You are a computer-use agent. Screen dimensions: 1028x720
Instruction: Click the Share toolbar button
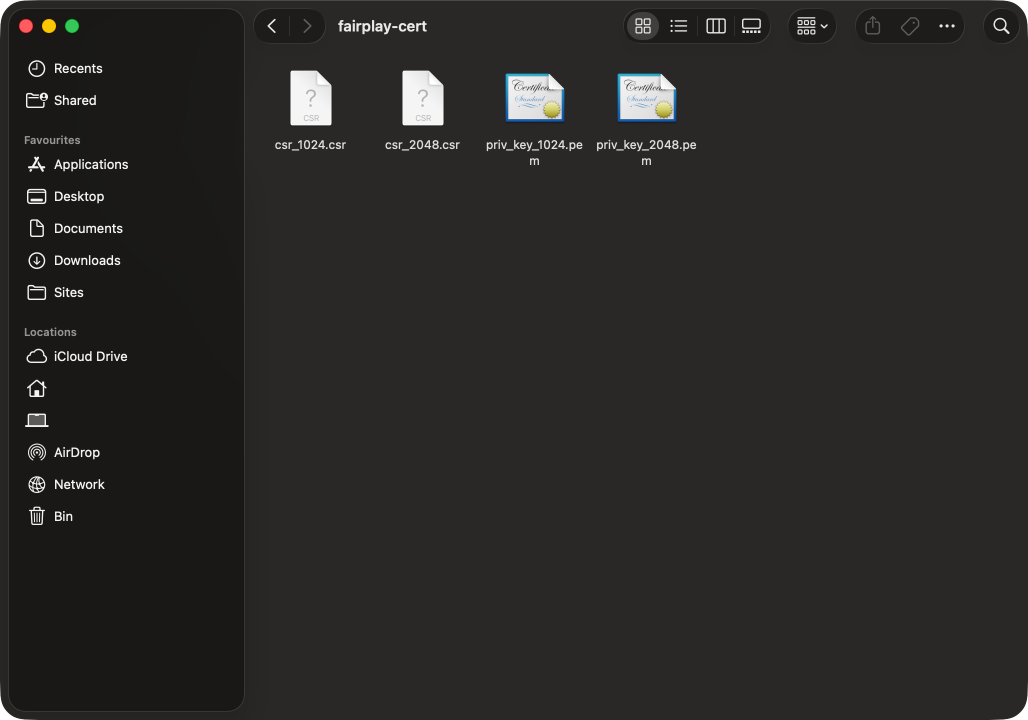873,26
